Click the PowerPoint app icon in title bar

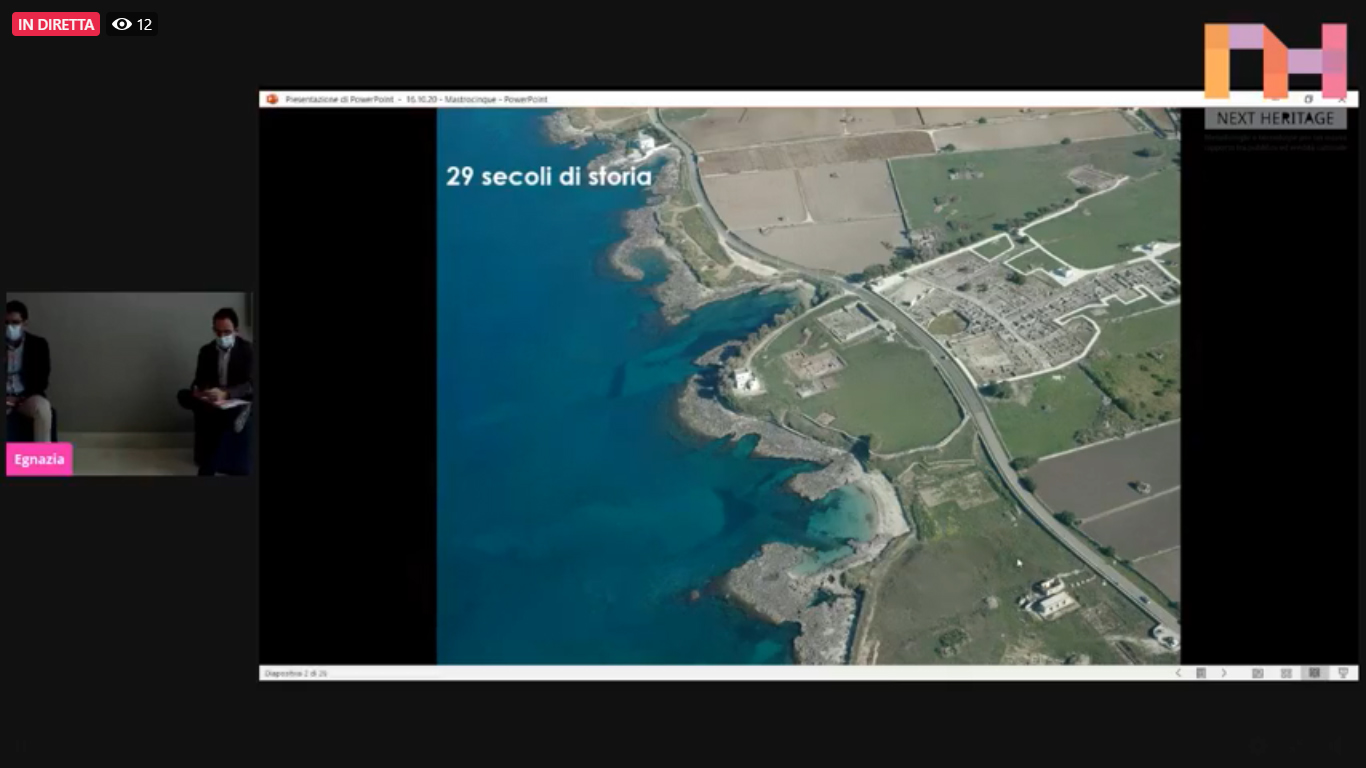coord(272,99)
